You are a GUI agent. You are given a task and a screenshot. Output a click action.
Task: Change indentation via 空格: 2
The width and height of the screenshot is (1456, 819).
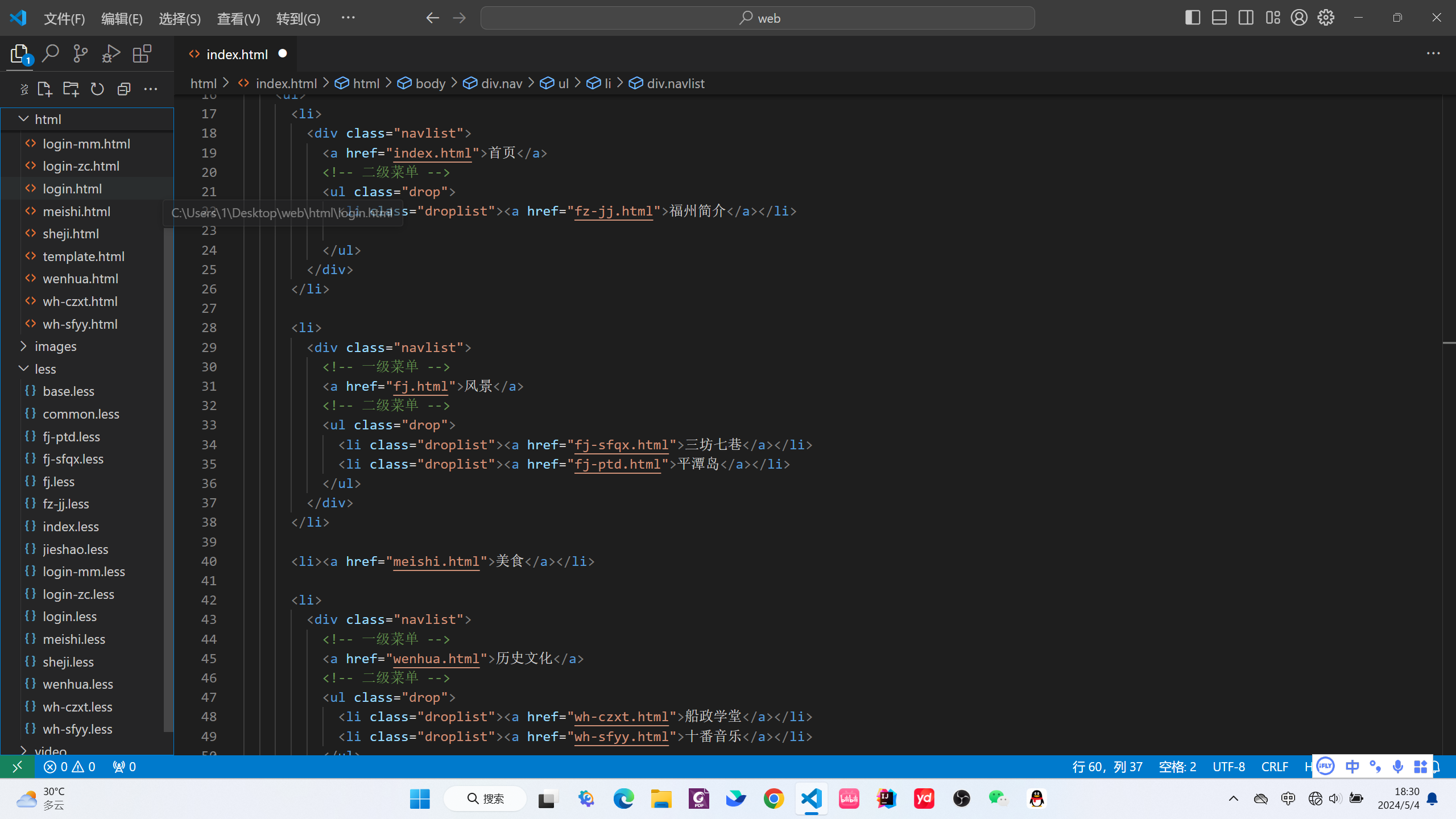coord(1177,767)
